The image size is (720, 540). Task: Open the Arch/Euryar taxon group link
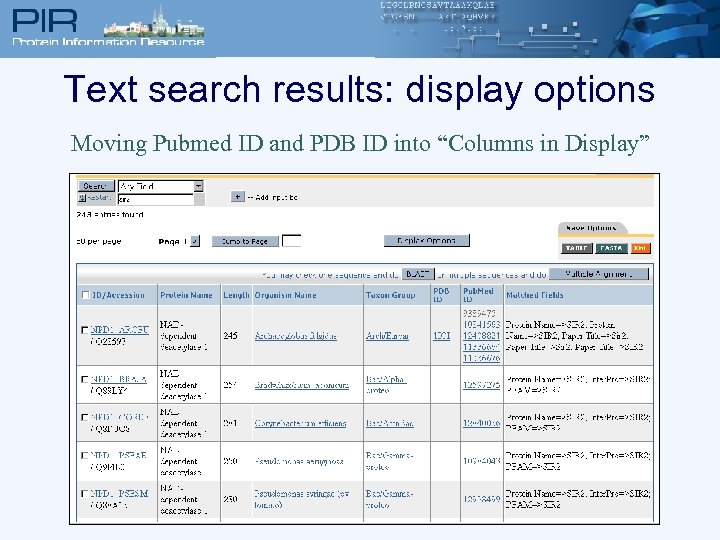point(387,336)
